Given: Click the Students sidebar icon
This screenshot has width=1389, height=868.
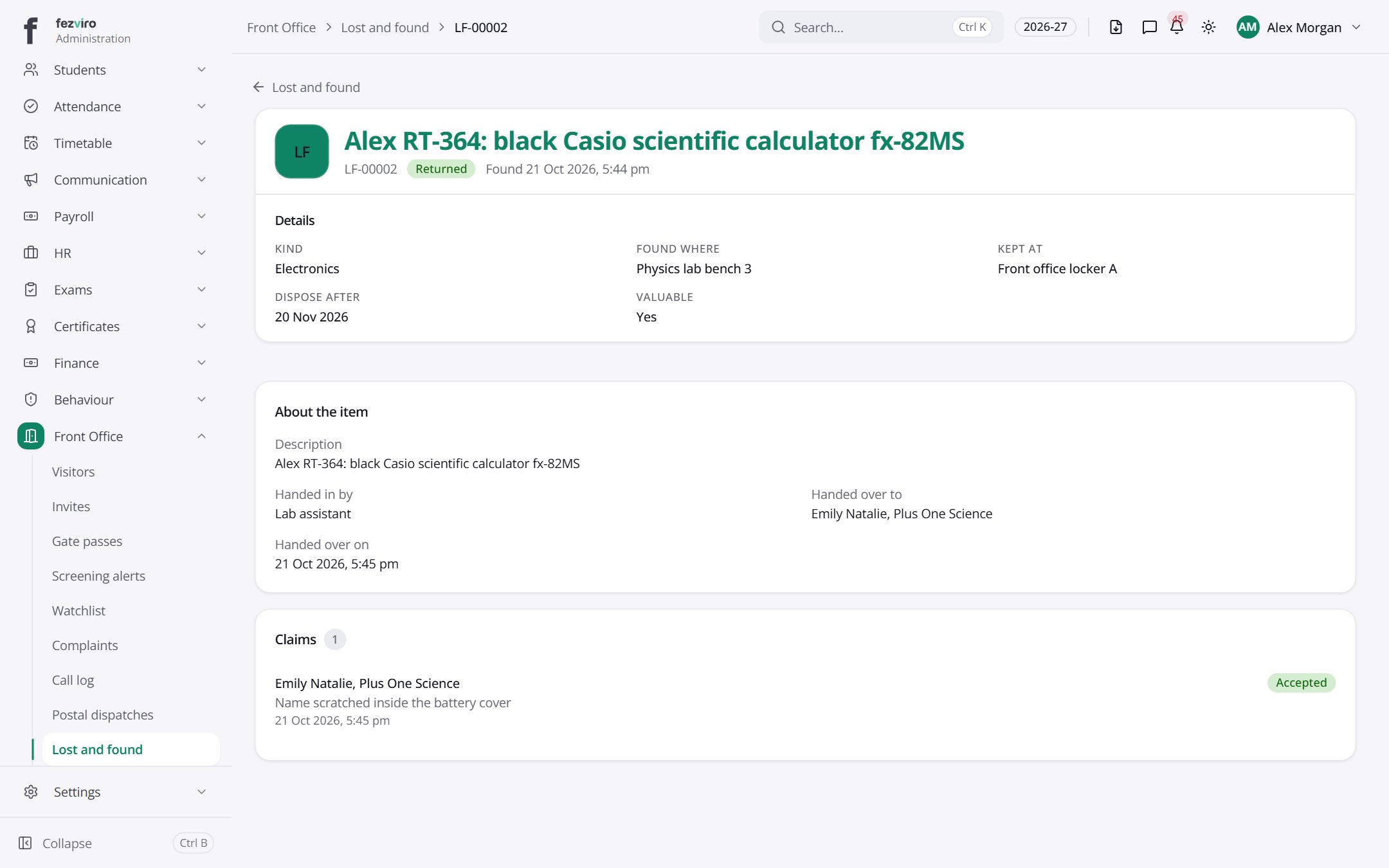Looking at the screenshot, I should [x=31, y=69].
